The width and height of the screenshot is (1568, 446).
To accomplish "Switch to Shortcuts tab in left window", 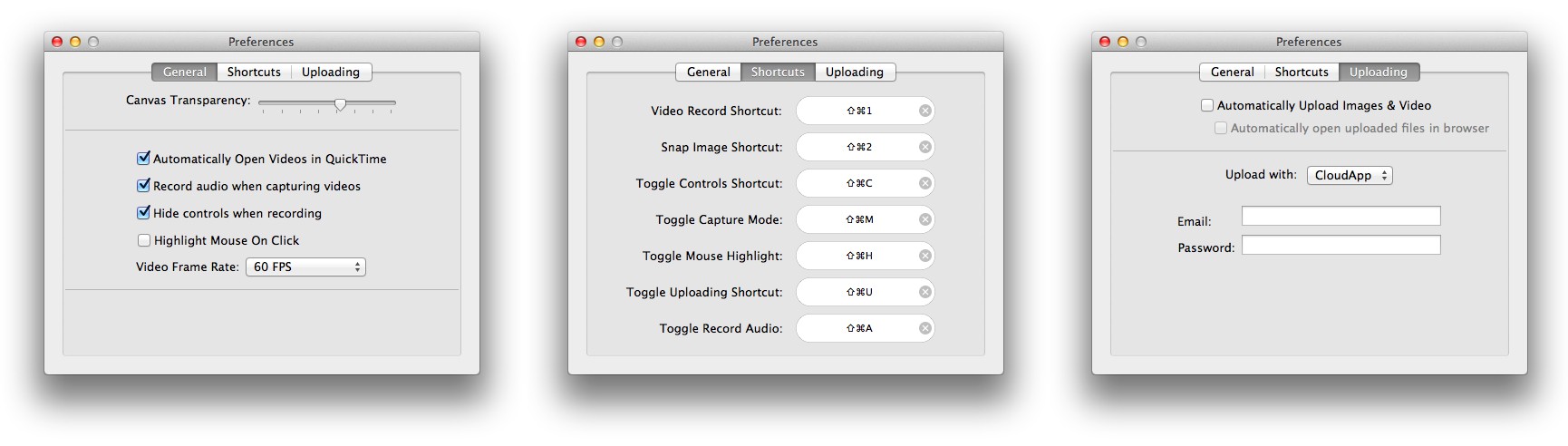I will (254, 72).
